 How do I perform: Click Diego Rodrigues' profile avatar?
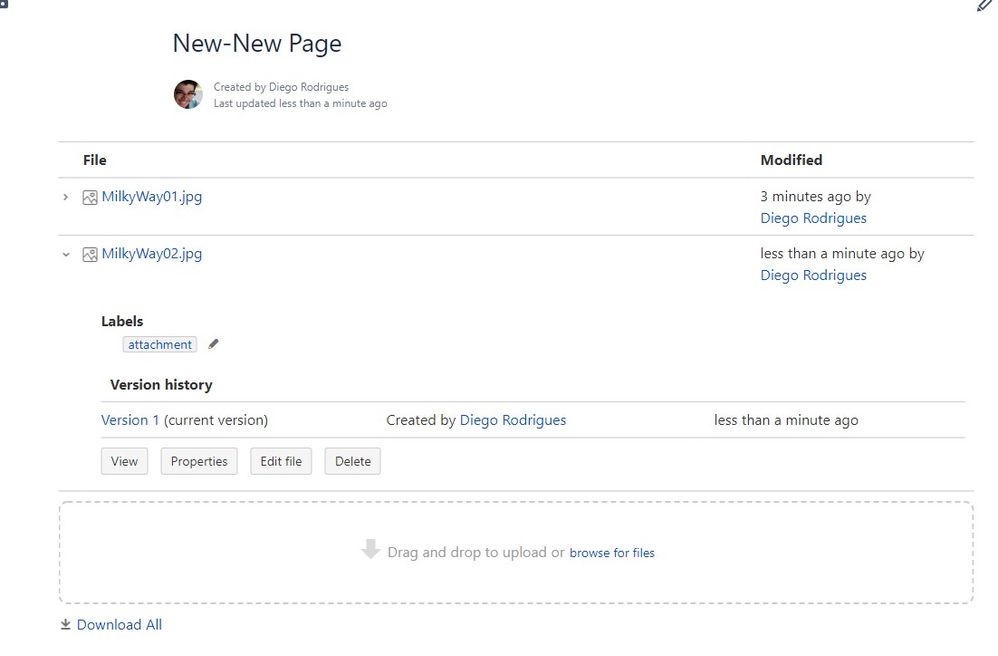188,94
